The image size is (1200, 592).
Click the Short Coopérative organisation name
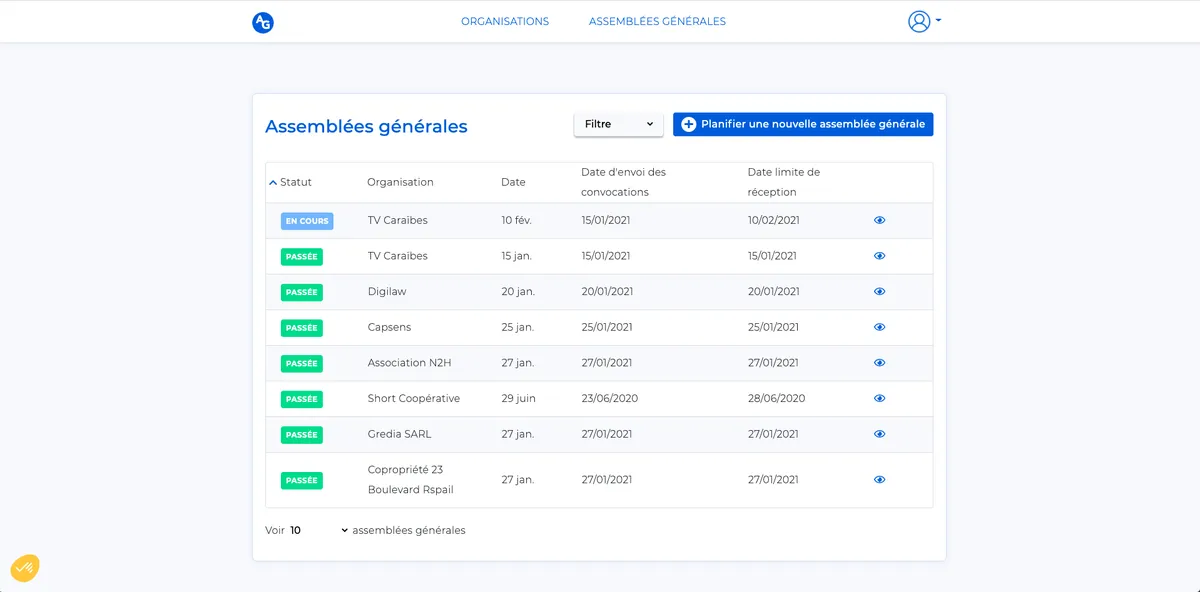414,398
